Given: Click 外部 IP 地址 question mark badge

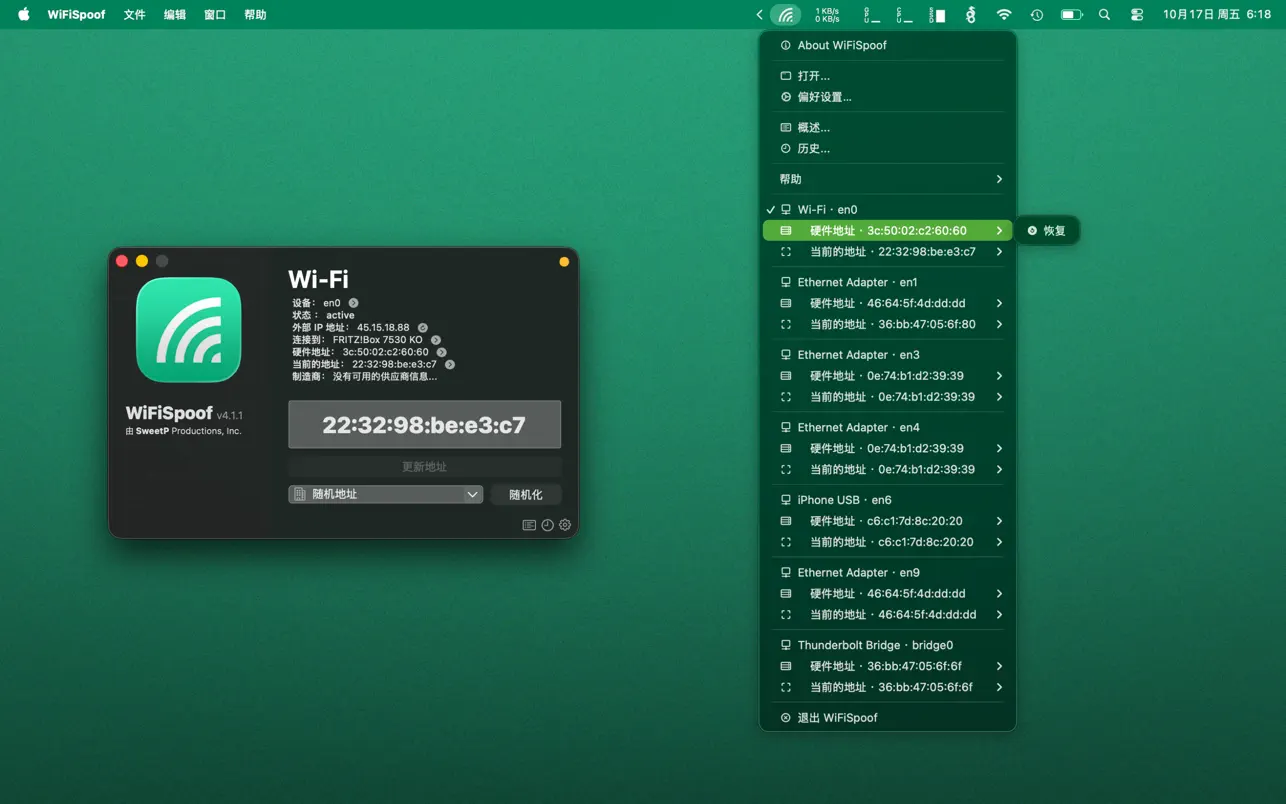Looking at the screenshot, I should [421, 325].
